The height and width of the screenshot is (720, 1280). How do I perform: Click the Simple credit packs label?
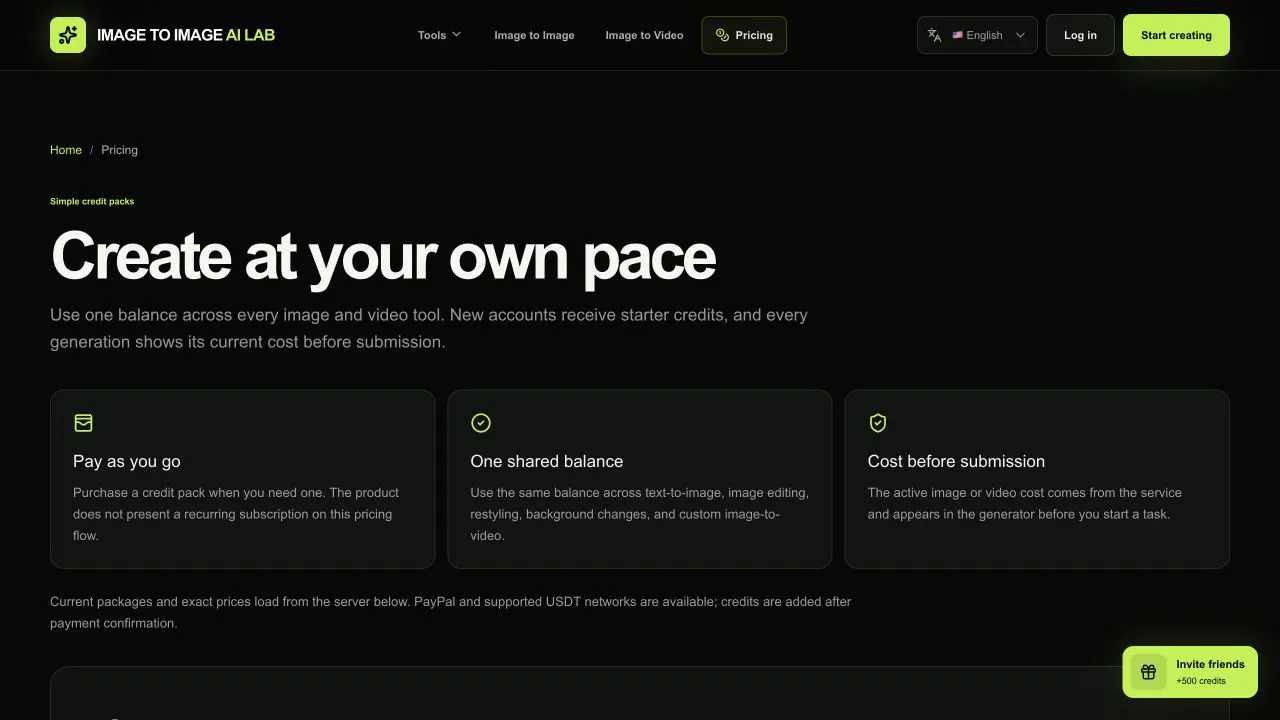[92, 201]
